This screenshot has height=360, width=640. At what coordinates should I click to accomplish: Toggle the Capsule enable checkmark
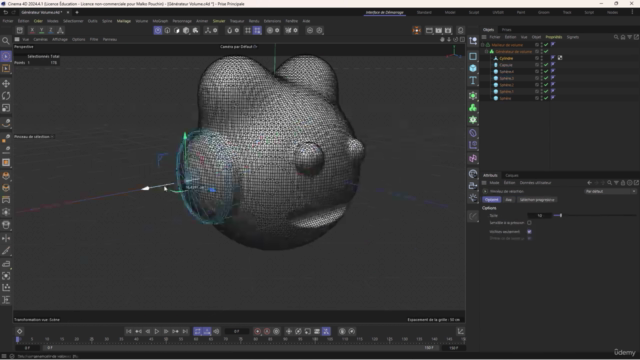(546, 65)
